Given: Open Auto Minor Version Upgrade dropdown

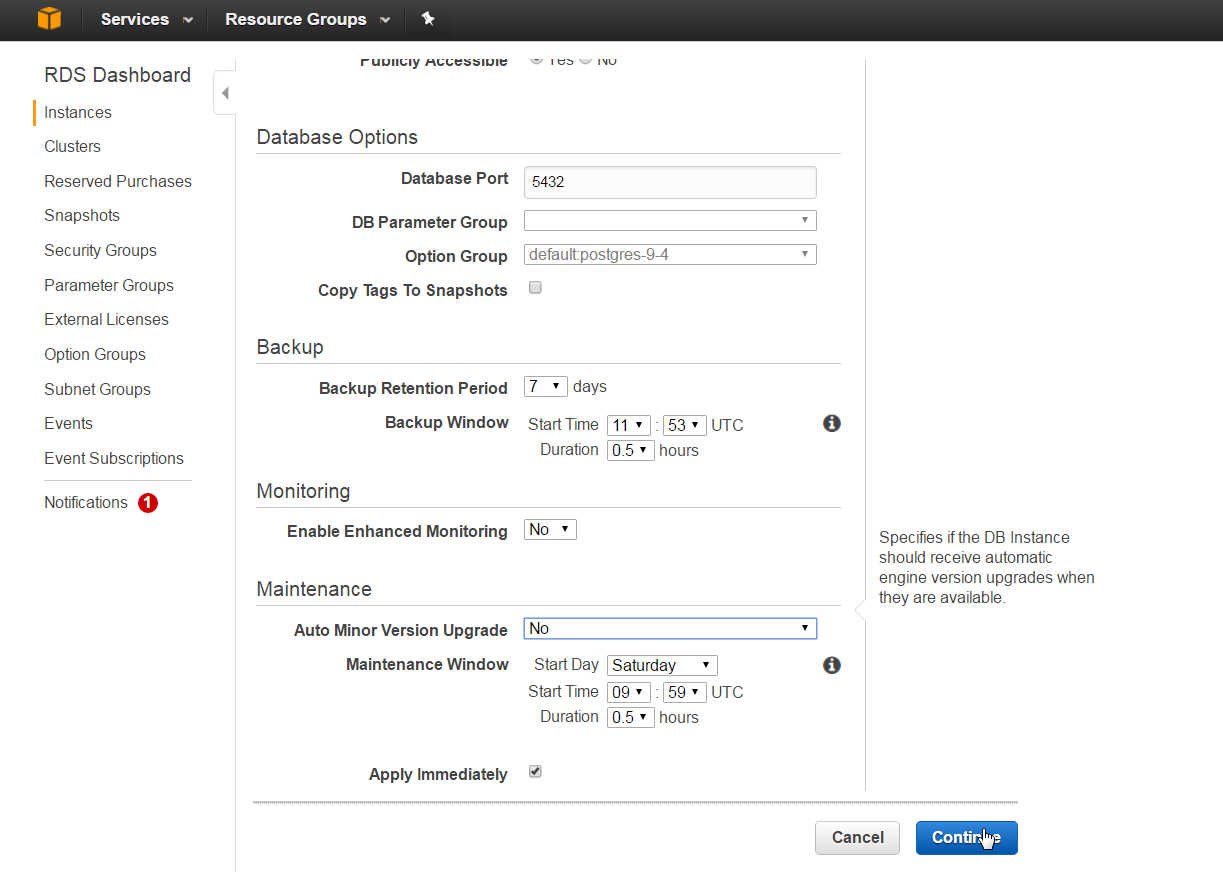Looking at the screenshot, I should (670, 628).
